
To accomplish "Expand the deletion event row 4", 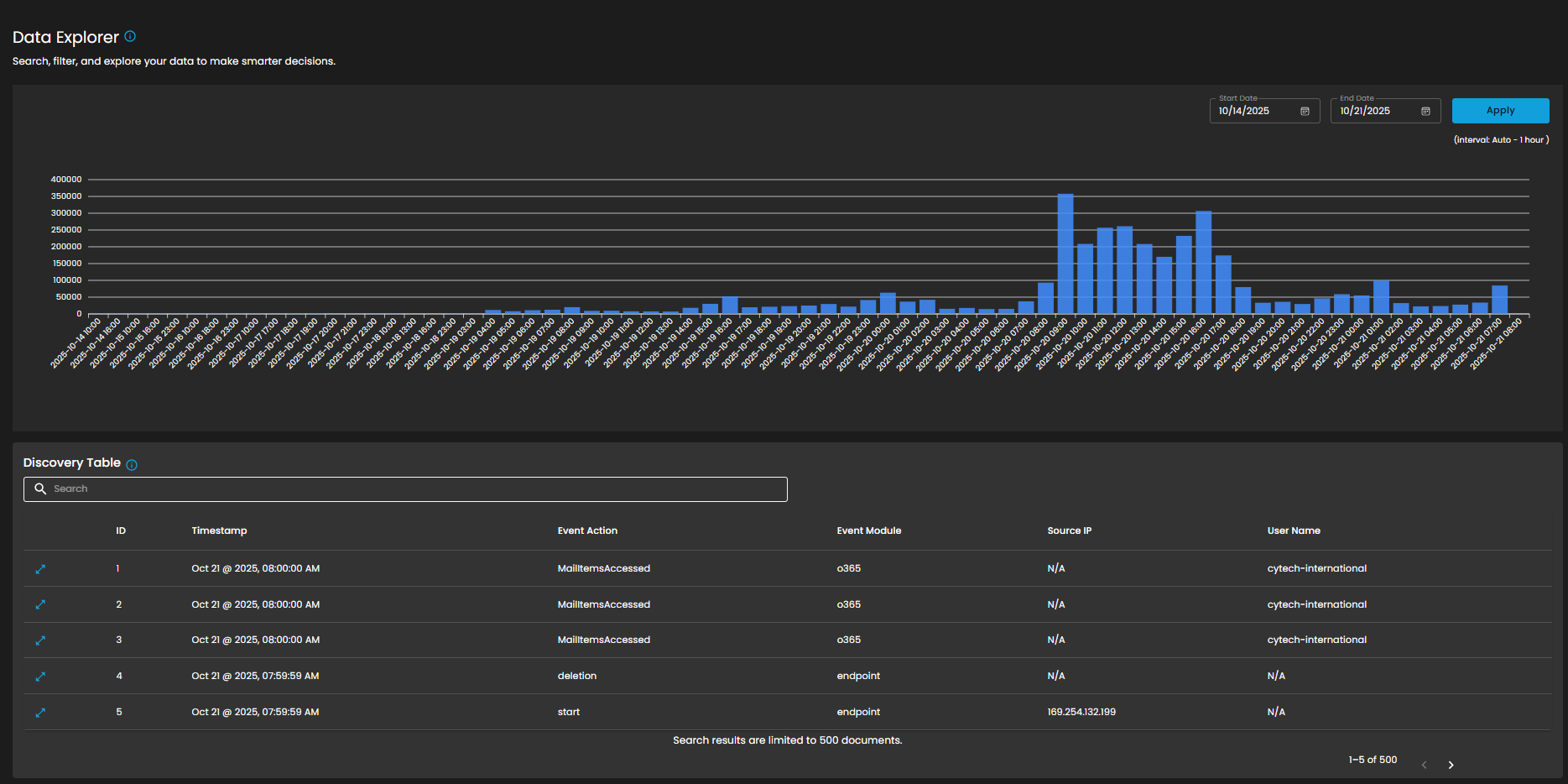I will coord(40,677).
